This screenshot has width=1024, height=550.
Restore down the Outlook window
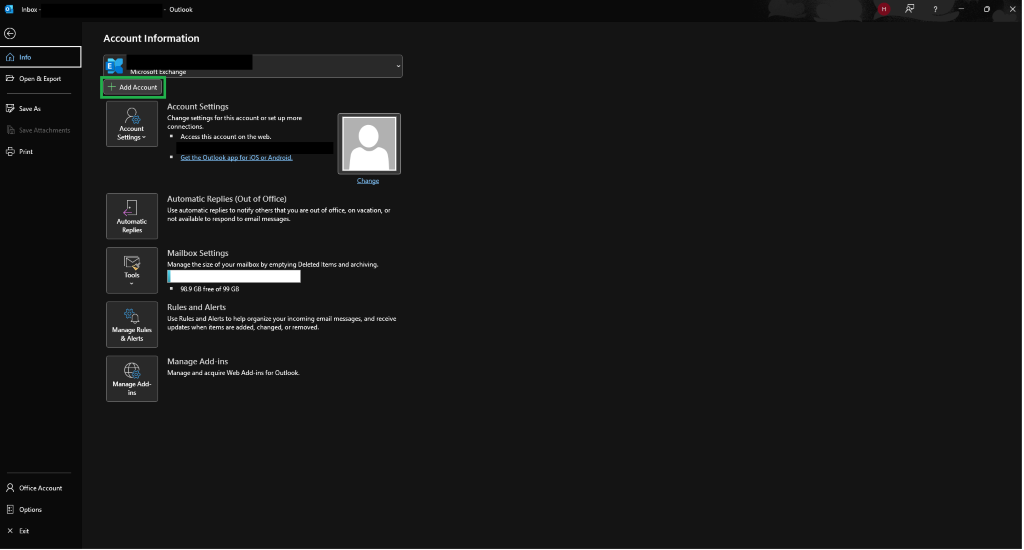[x=987, y=9]
